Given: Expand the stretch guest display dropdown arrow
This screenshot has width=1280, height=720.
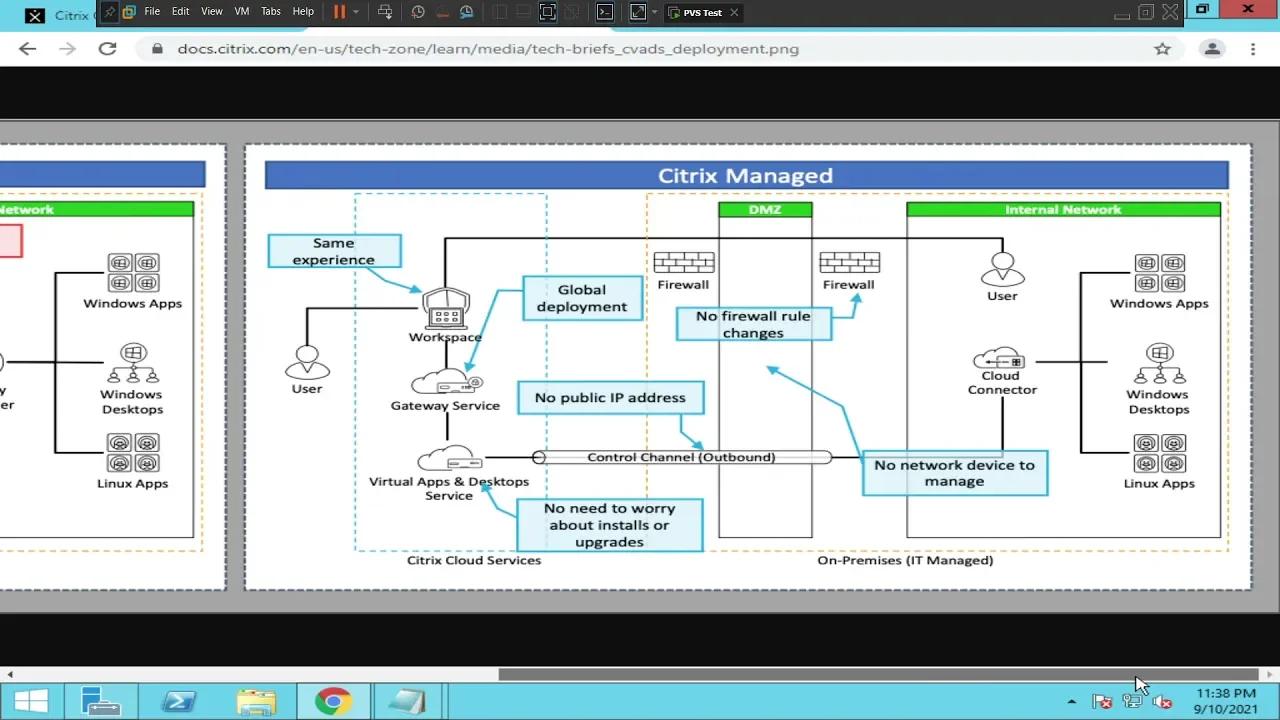Looking at the screenshot, I should pos(655,12).
